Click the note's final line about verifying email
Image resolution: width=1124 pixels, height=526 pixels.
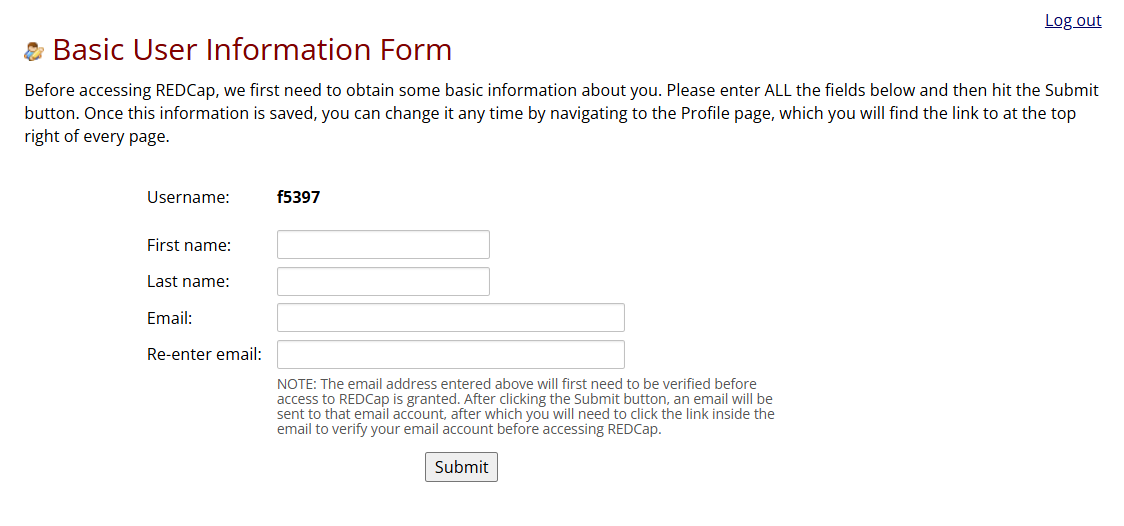468,431
